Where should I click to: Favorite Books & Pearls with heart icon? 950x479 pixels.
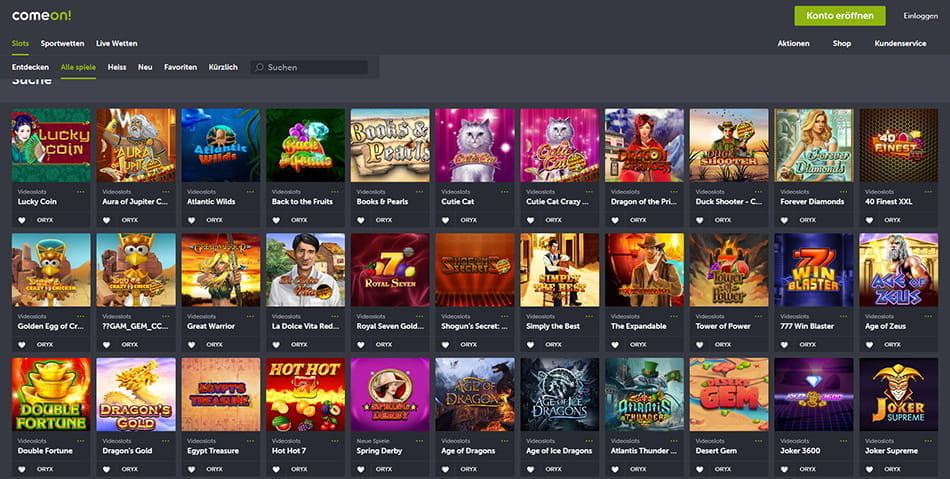[361, 220]
